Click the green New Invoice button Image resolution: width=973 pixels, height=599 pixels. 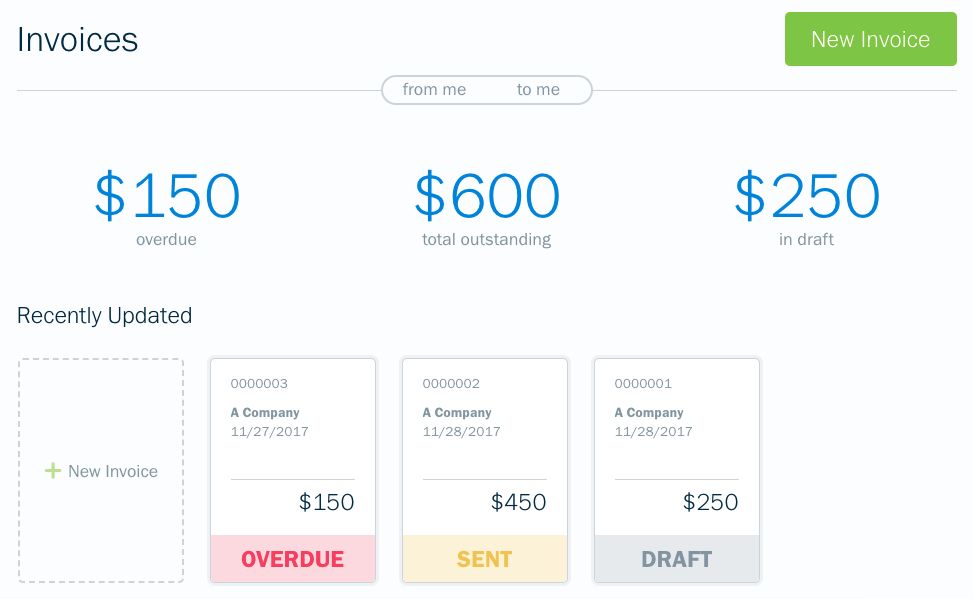[870, 39]
